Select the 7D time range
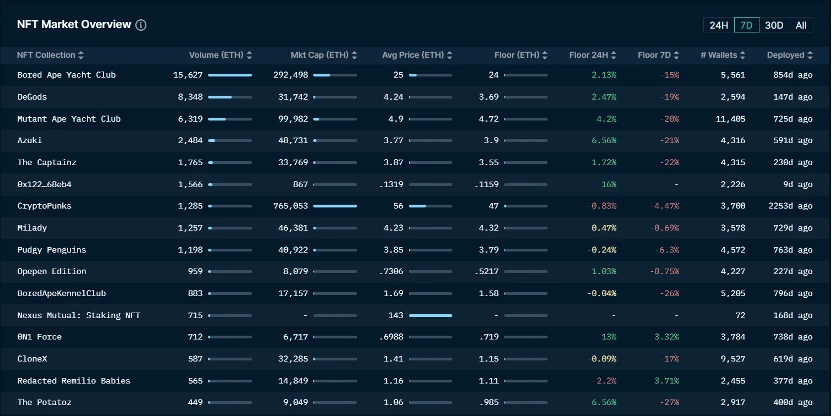The image size is (832, 416). [x=747, y=25]
